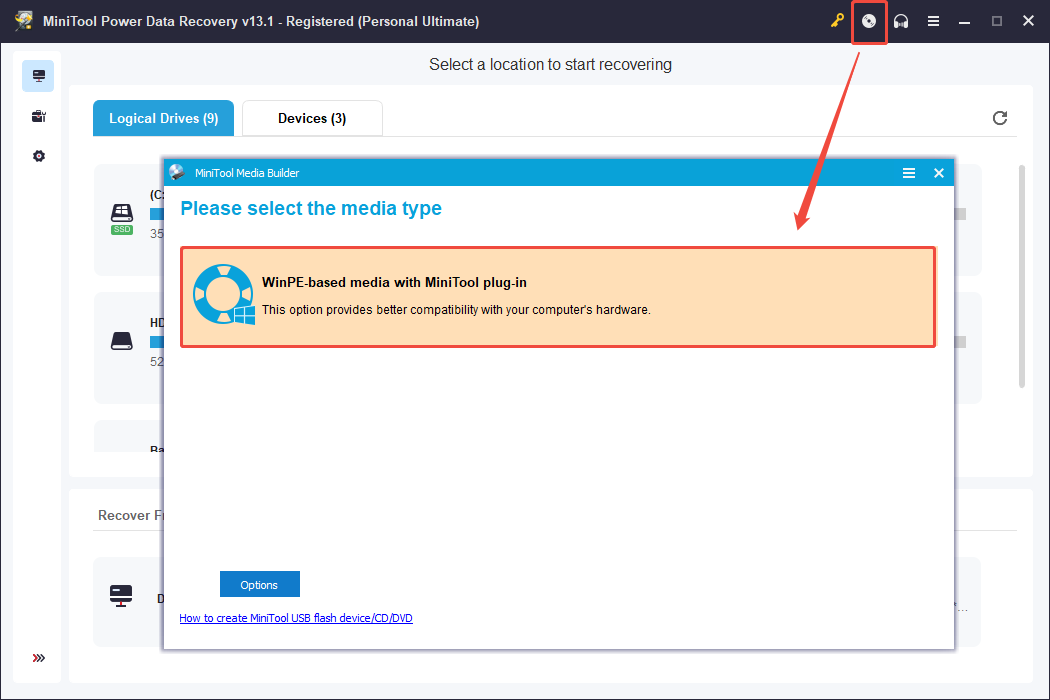
Task: Open the bootable media builder disc icon
Action: coord(869,21)
